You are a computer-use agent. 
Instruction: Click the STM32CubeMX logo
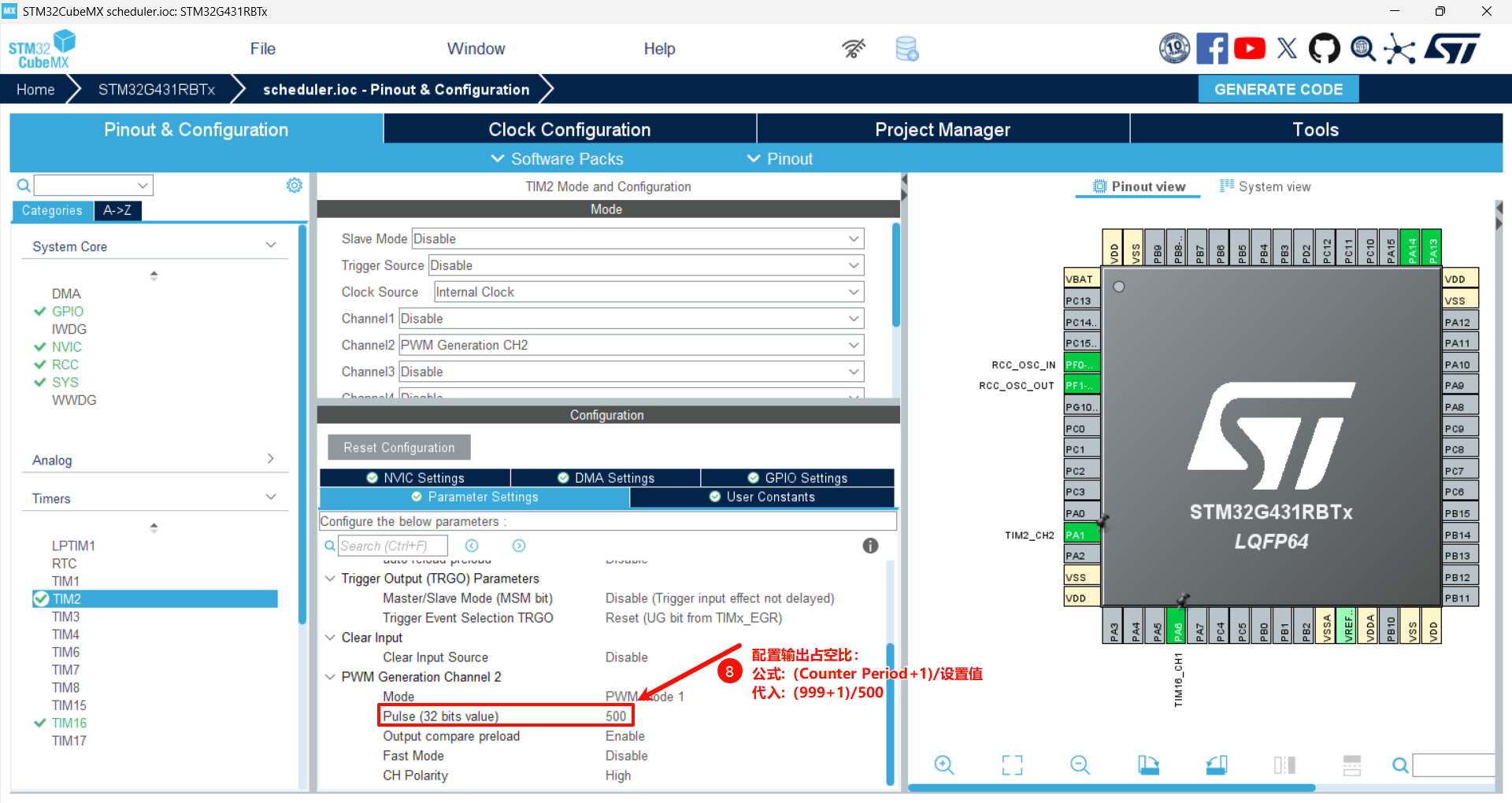coord(43,49)
